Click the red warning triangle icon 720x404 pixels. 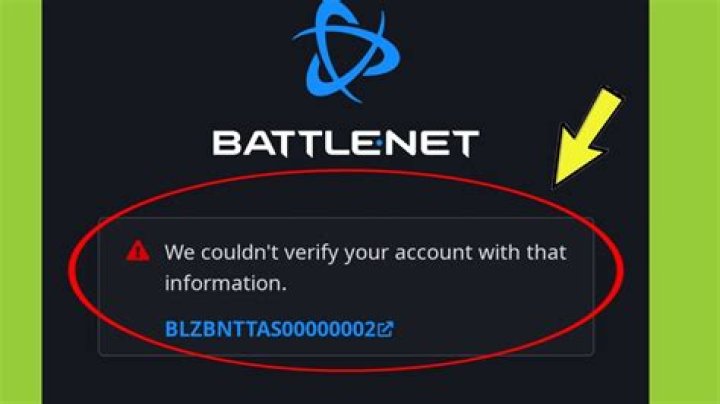pos(138,251)
